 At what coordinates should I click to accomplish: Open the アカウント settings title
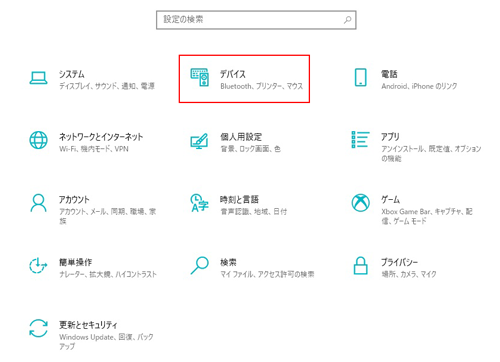tap(74, 199)
